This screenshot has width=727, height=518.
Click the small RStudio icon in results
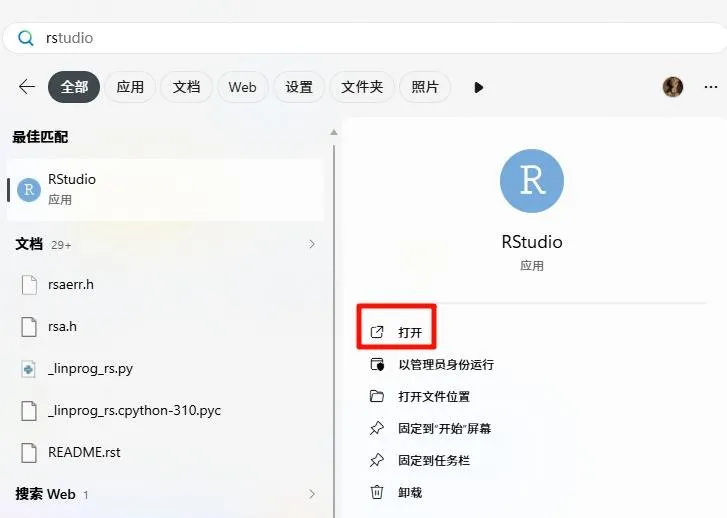point(29,190)
